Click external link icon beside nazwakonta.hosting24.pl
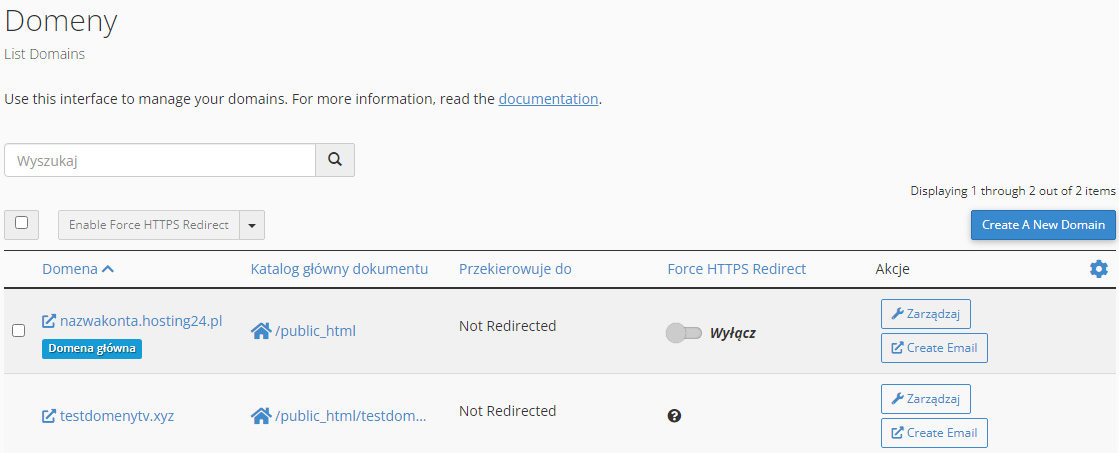 [49, 322]
